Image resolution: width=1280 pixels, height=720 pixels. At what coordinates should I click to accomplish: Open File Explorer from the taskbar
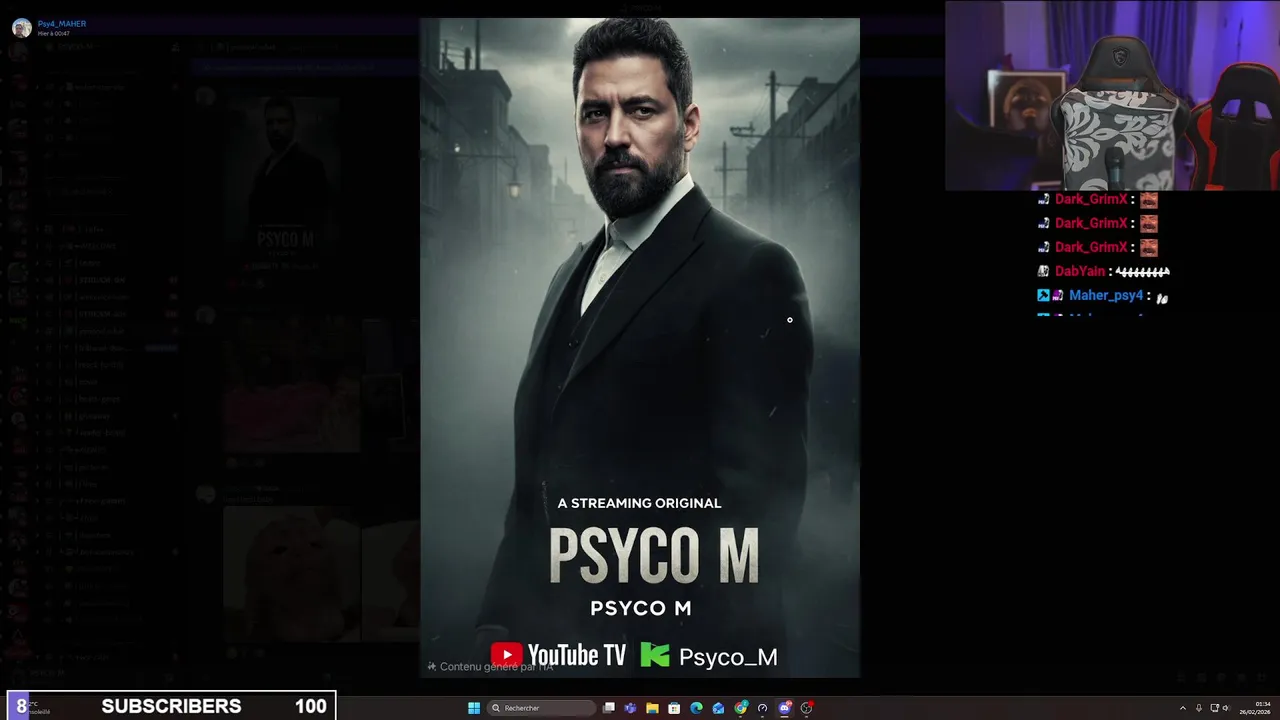[652, 708]
